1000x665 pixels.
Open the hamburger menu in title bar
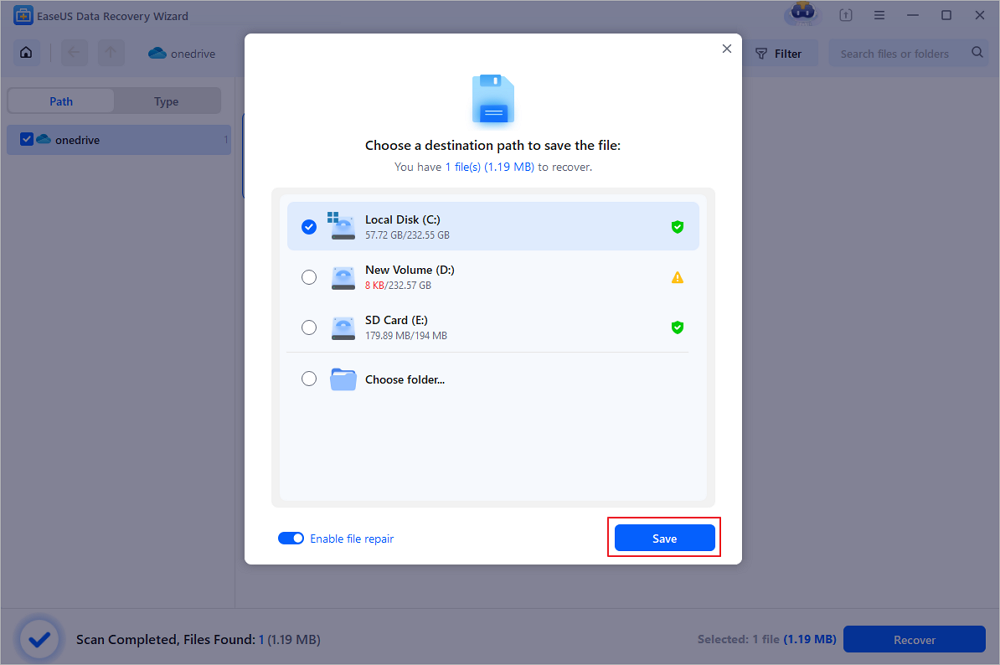pos(879,15)
